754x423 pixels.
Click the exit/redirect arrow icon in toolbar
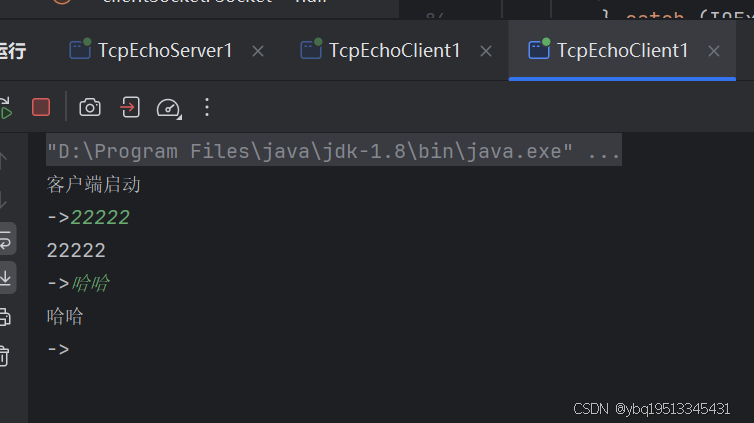click(x=130, y=107)
